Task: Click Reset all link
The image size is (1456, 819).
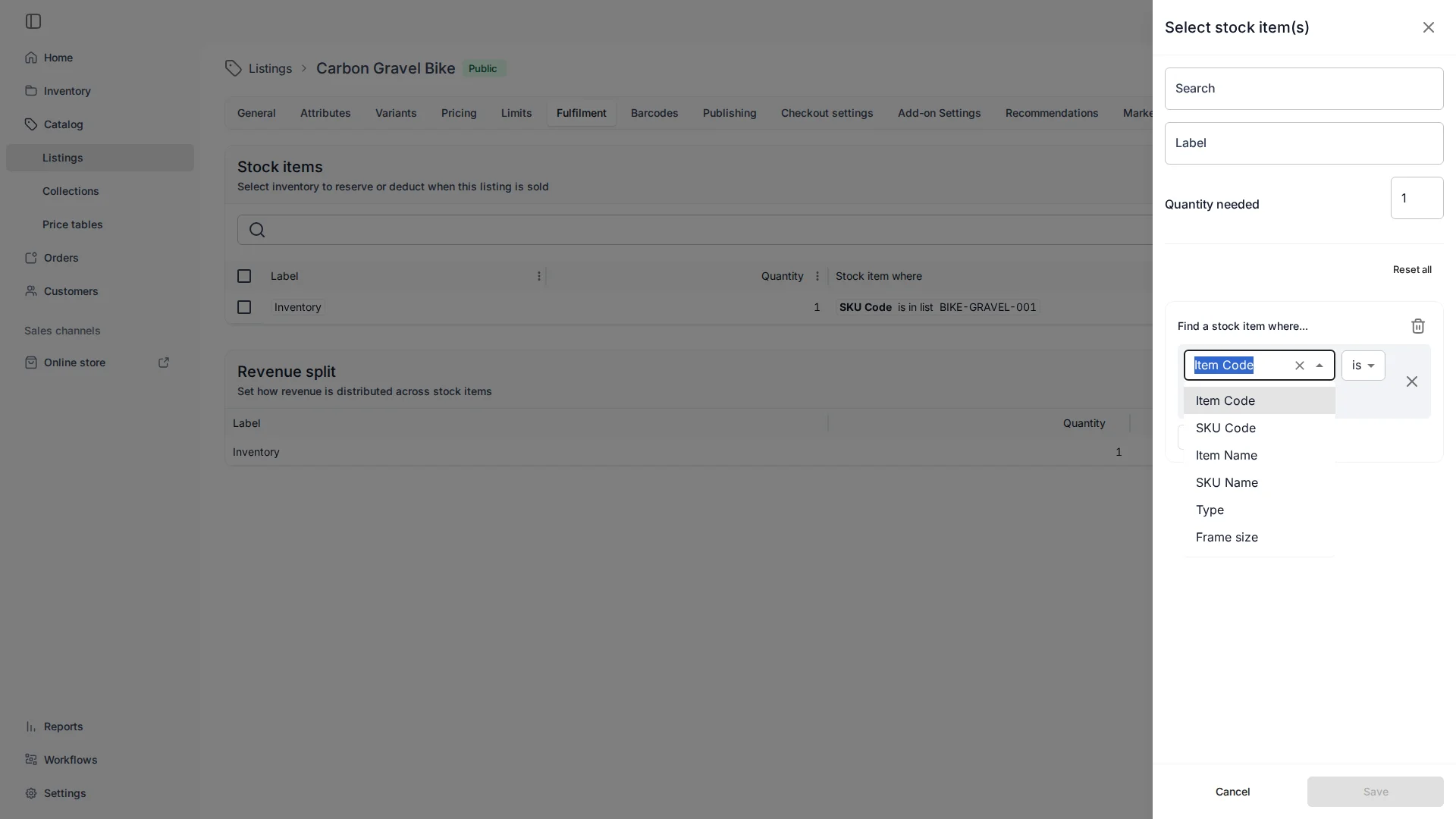Action: 1412,270
